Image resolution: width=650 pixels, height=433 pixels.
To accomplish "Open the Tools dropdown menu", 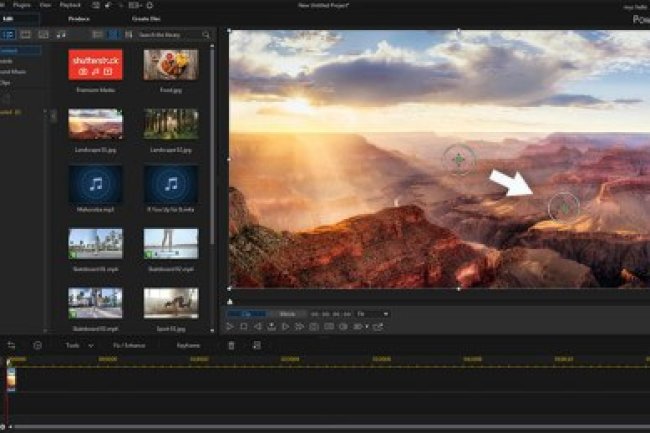I will click(79, 345).
